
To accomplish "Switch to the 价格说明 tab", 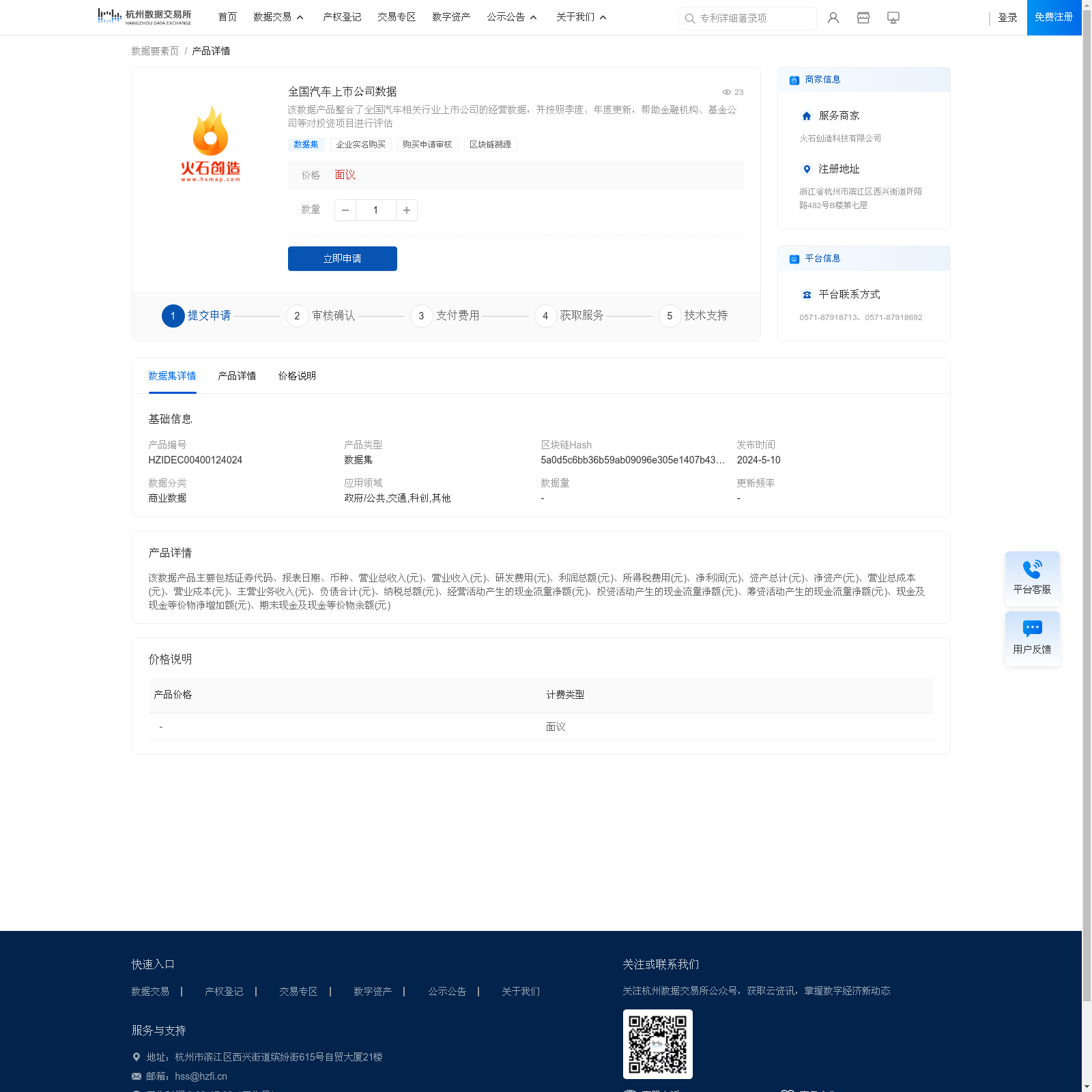I will tap(297, 376).
